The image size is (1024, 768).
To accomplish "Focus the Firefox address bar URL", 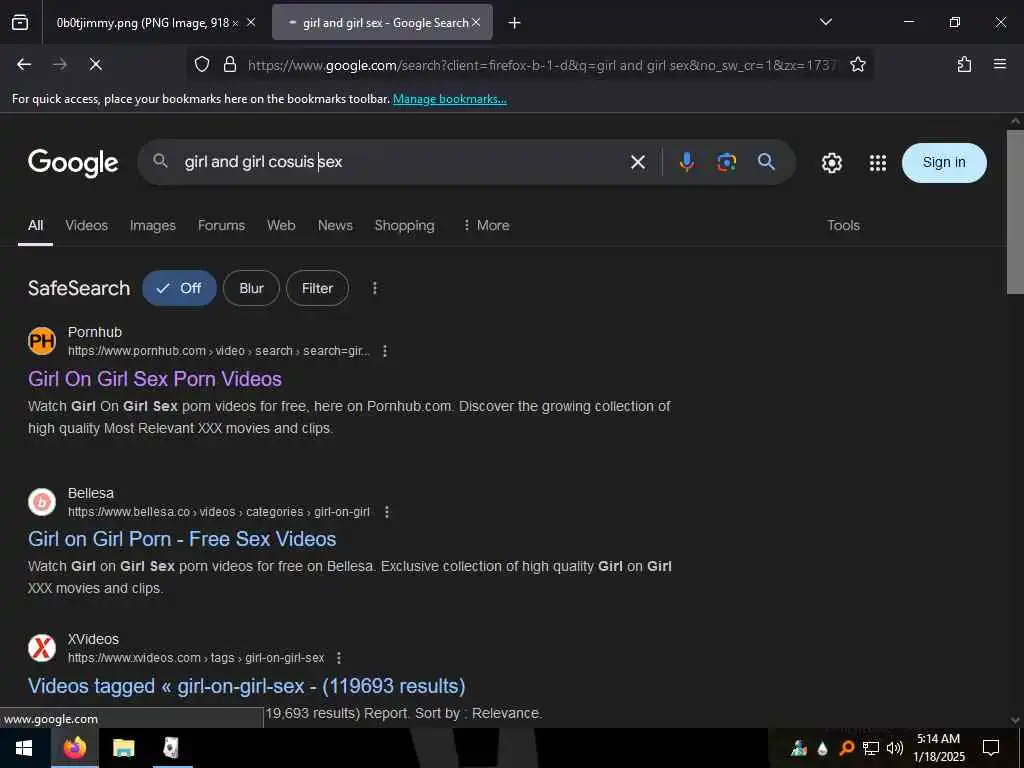I will [x=542, y=65].
